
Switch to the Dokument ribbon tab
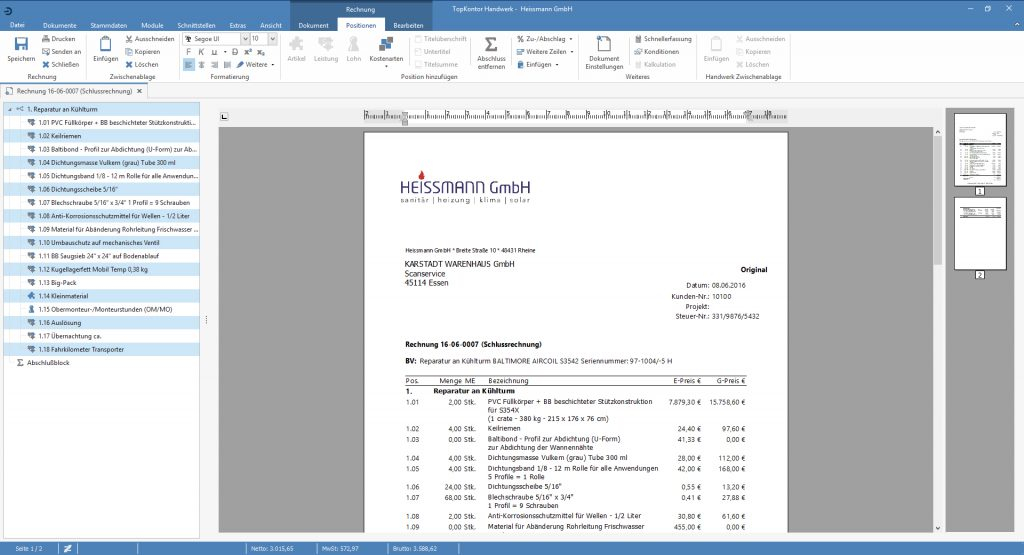(313, 23)
